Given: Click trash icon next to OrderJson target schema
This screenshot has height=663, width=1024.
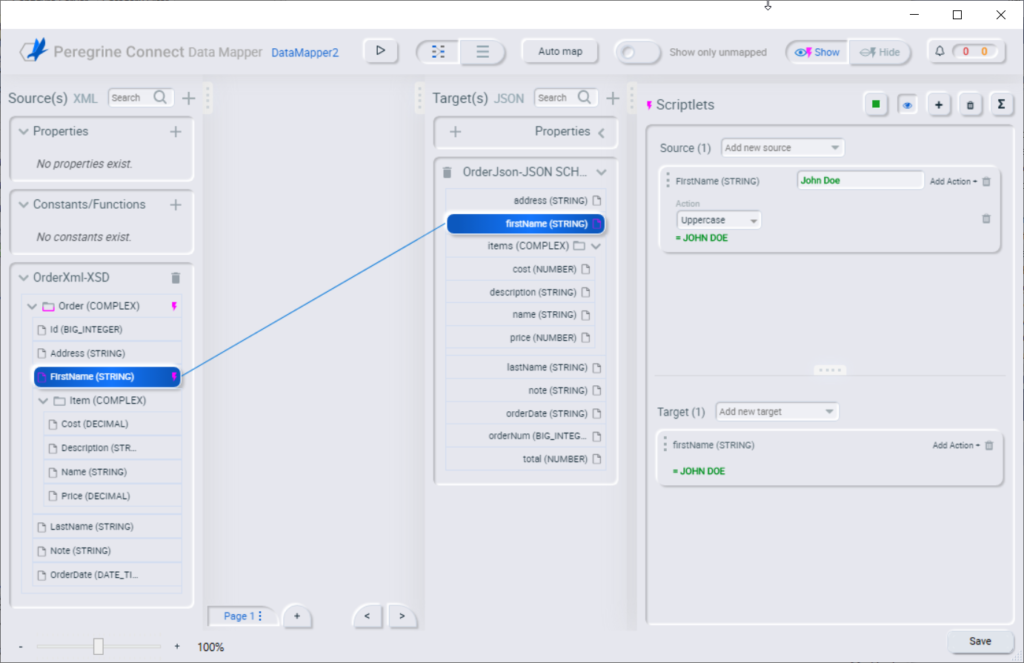Looking at the screenshot, I should (447, 172).
